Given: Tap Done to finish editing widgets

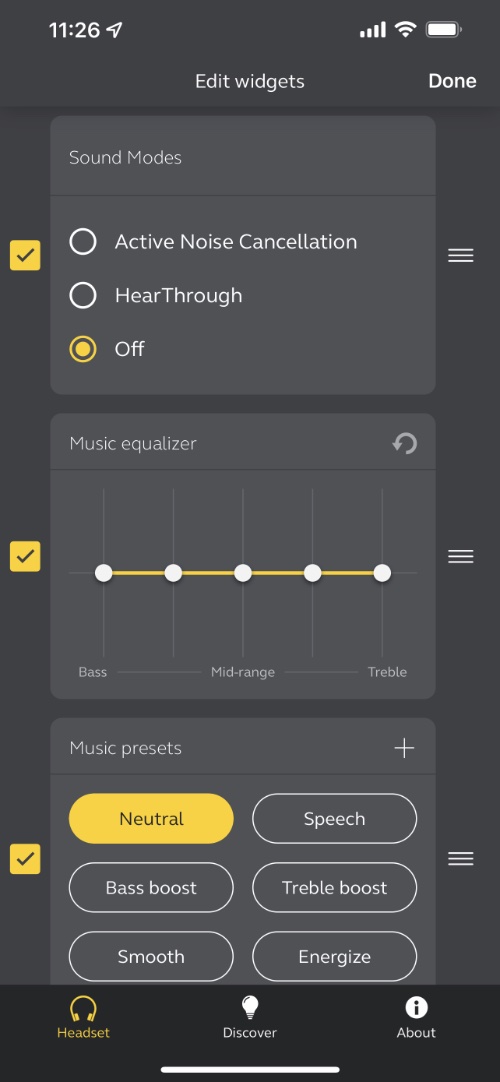Looking at the screenshot, I should point(452,81).
